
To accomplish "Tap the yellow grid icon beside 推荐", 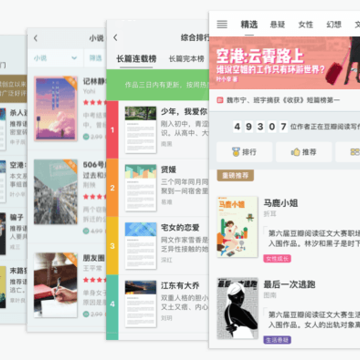I will point(355,152).
